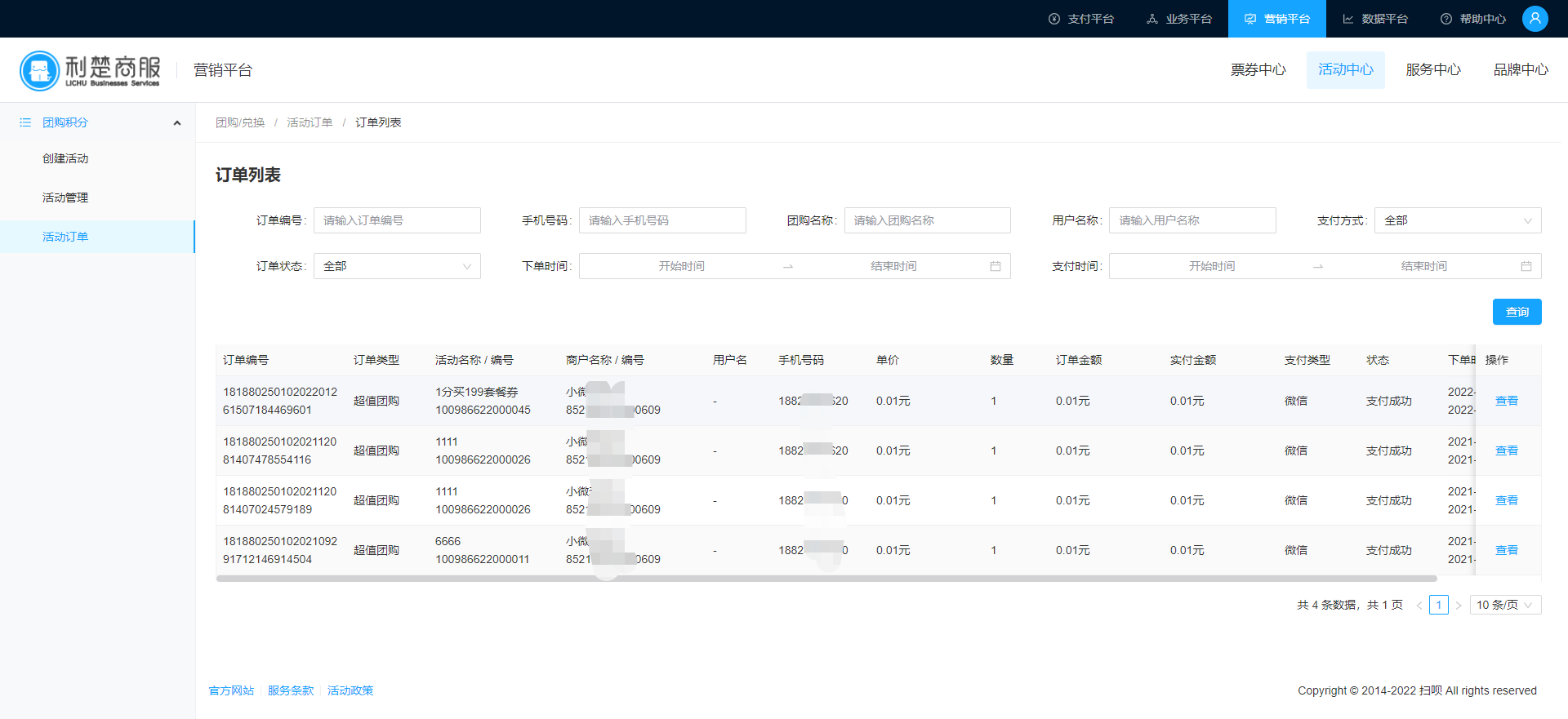Open 数据平台 in the top bar

(x=1375, y=19)
